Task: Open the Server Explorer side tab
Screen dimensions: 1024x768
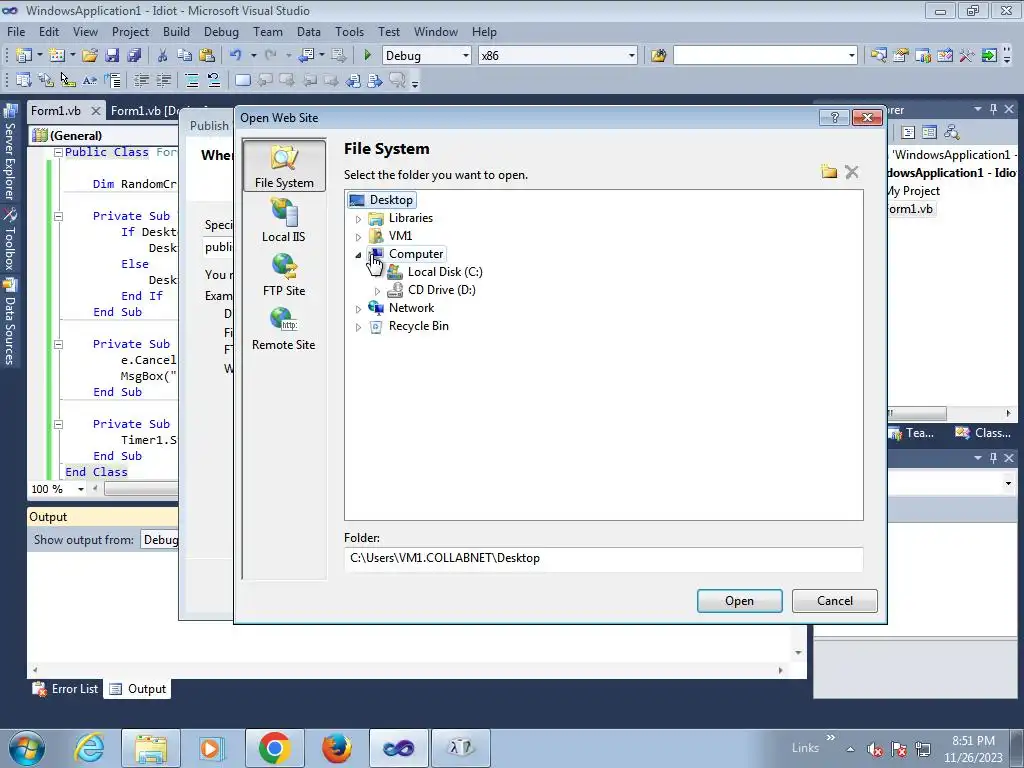Action: [9, 153]
